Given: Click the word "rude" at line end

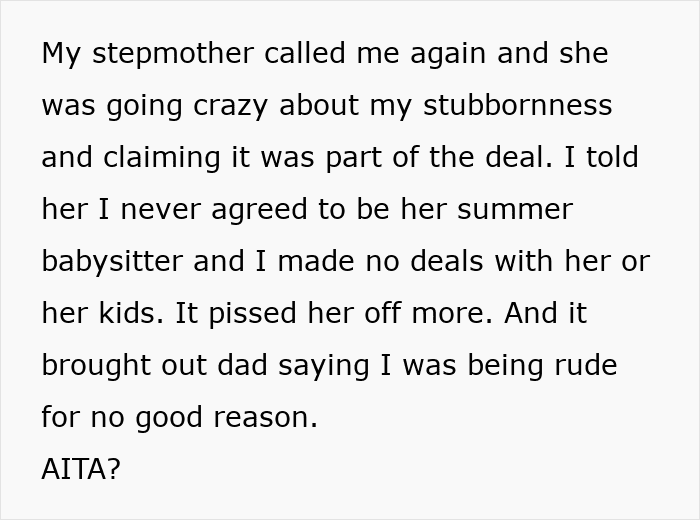Looking at the screenshot, I should click(x=586, y=365).
